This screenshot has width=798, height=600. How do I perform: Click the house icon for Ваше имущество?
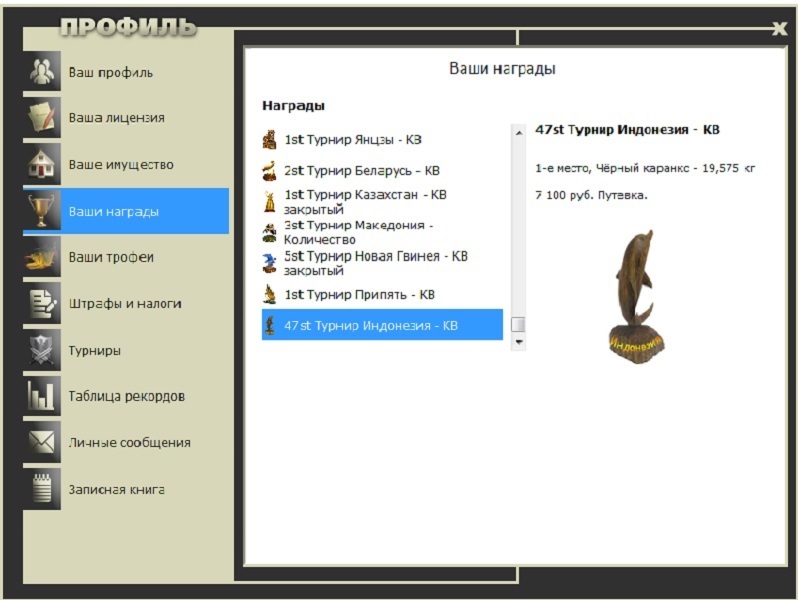pyautogui.click(x=42, y=164)
